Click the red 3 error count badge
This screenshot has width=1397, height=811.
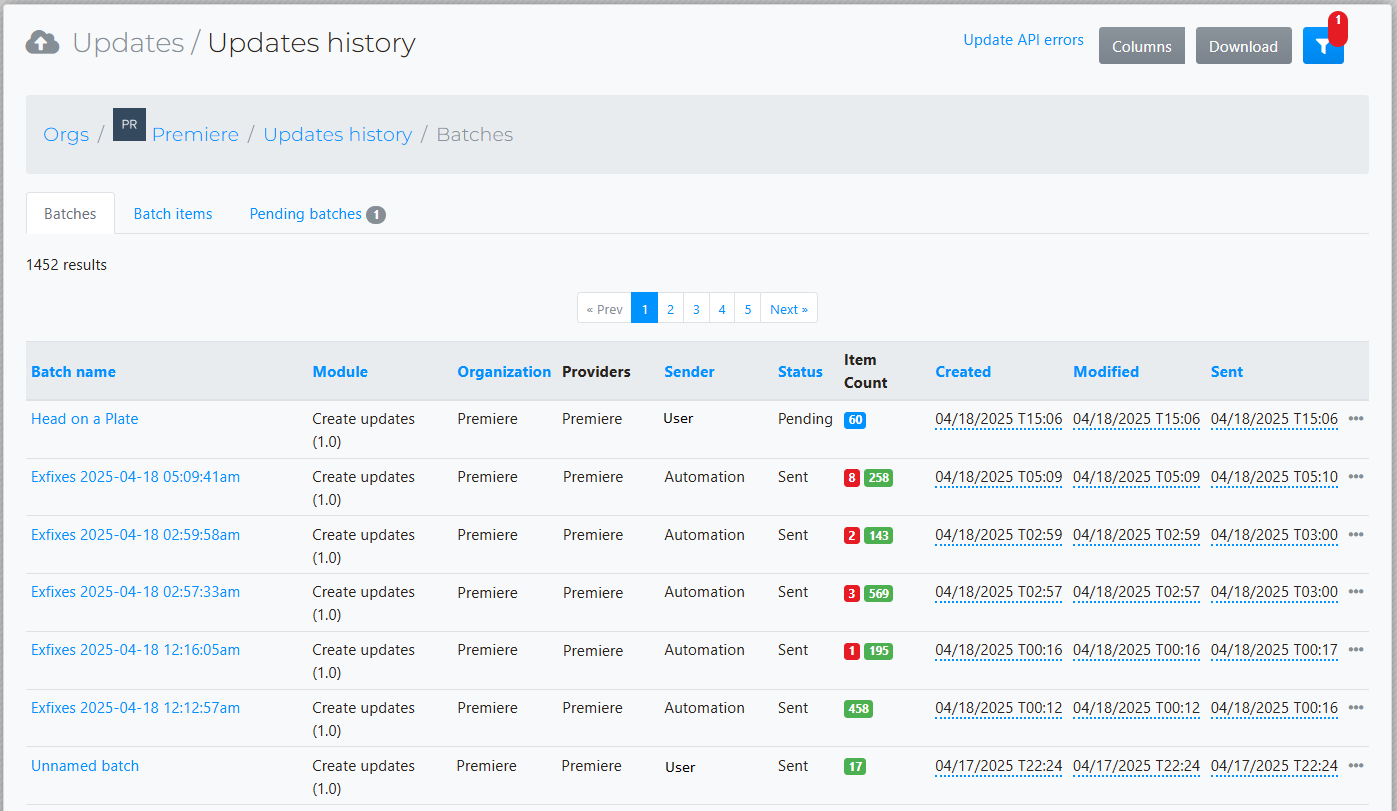click(852, 594)
